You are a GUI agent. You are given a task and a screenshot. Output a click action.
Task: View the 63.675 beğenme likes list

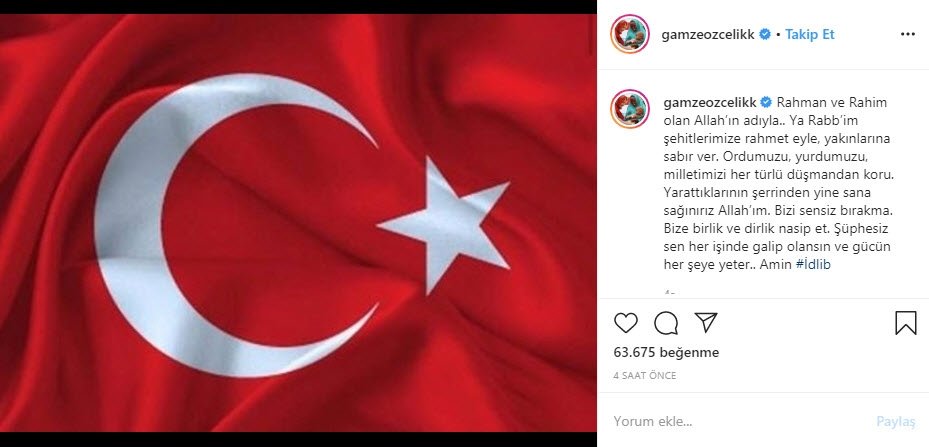coord(667,352)
